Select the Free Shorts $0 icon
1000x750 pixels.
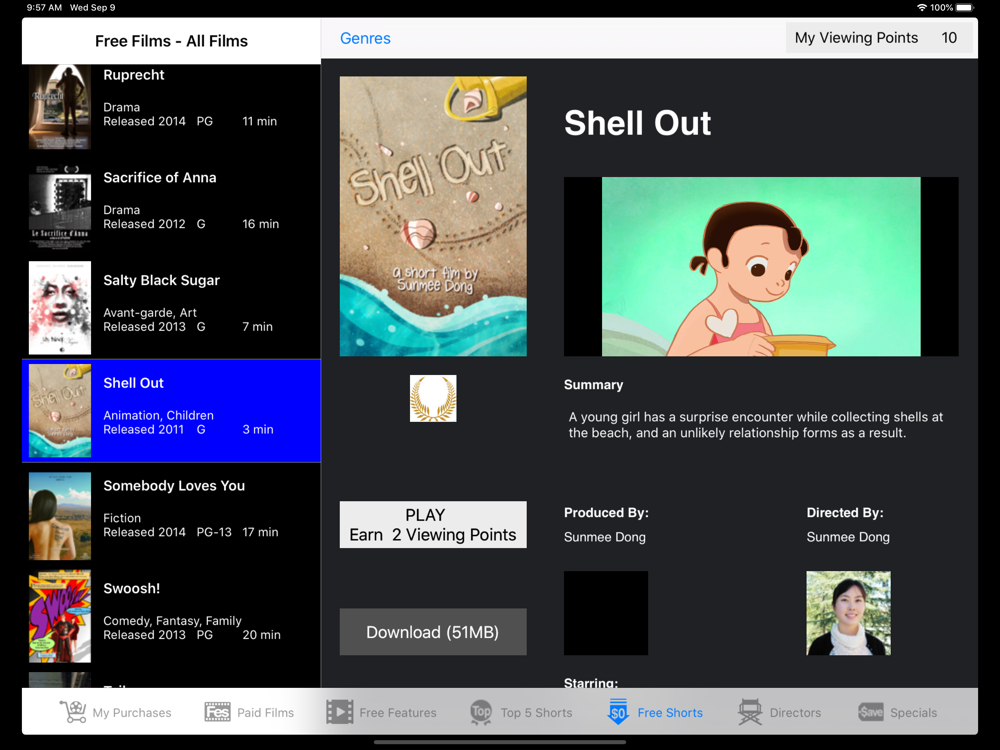[x=618, y=712]
